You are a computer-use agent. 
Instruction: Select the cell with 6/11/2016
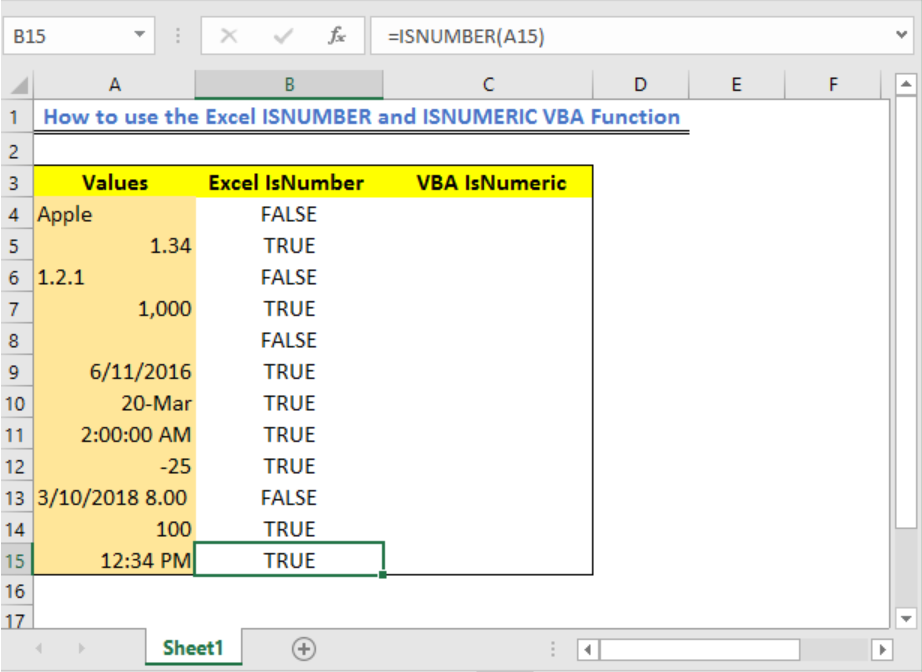point(115,372)
